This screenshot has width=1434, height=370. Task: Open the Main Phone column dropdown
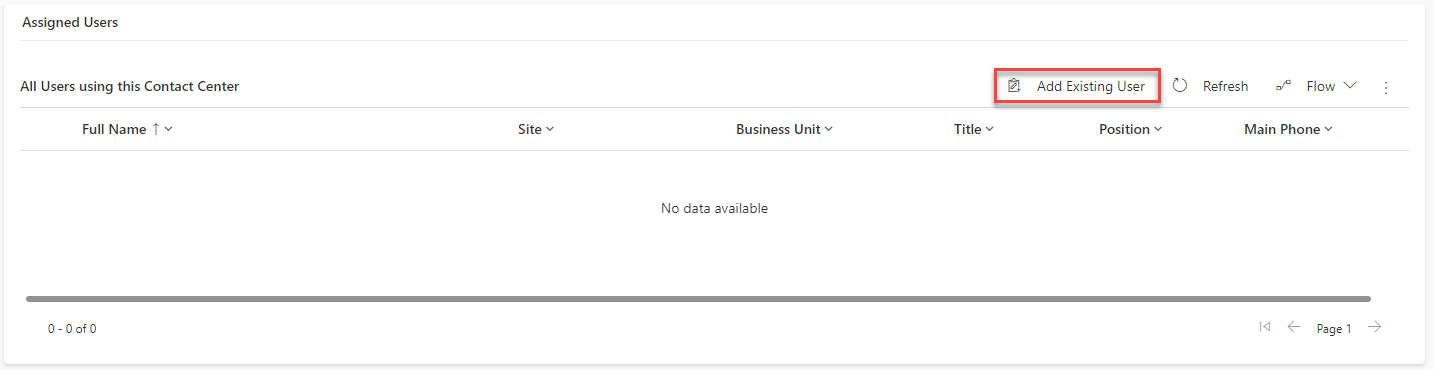click(1329, 129)
